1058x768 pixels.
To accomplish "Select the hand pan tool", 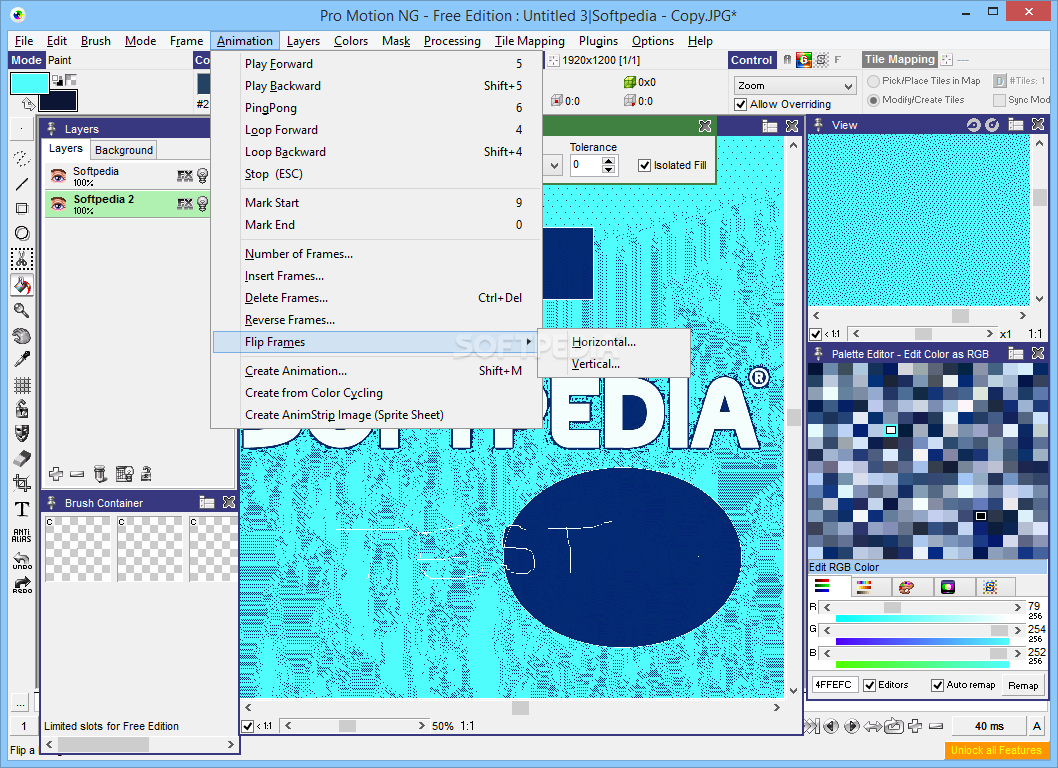I will click(x=22, y=335).
